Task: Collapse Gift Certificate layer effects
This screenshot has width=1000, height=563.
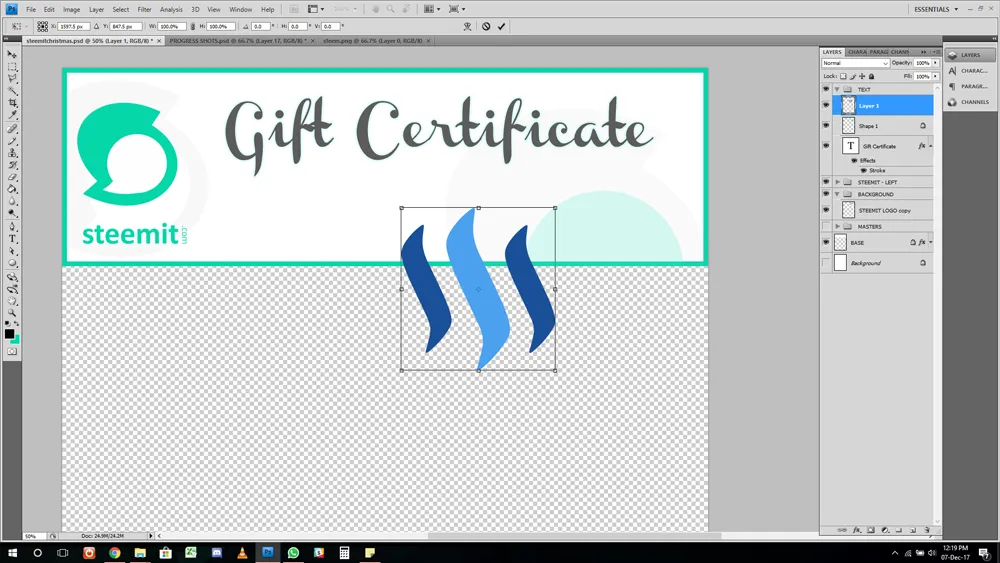Action: pyautogui.click(x=930, y=146)
